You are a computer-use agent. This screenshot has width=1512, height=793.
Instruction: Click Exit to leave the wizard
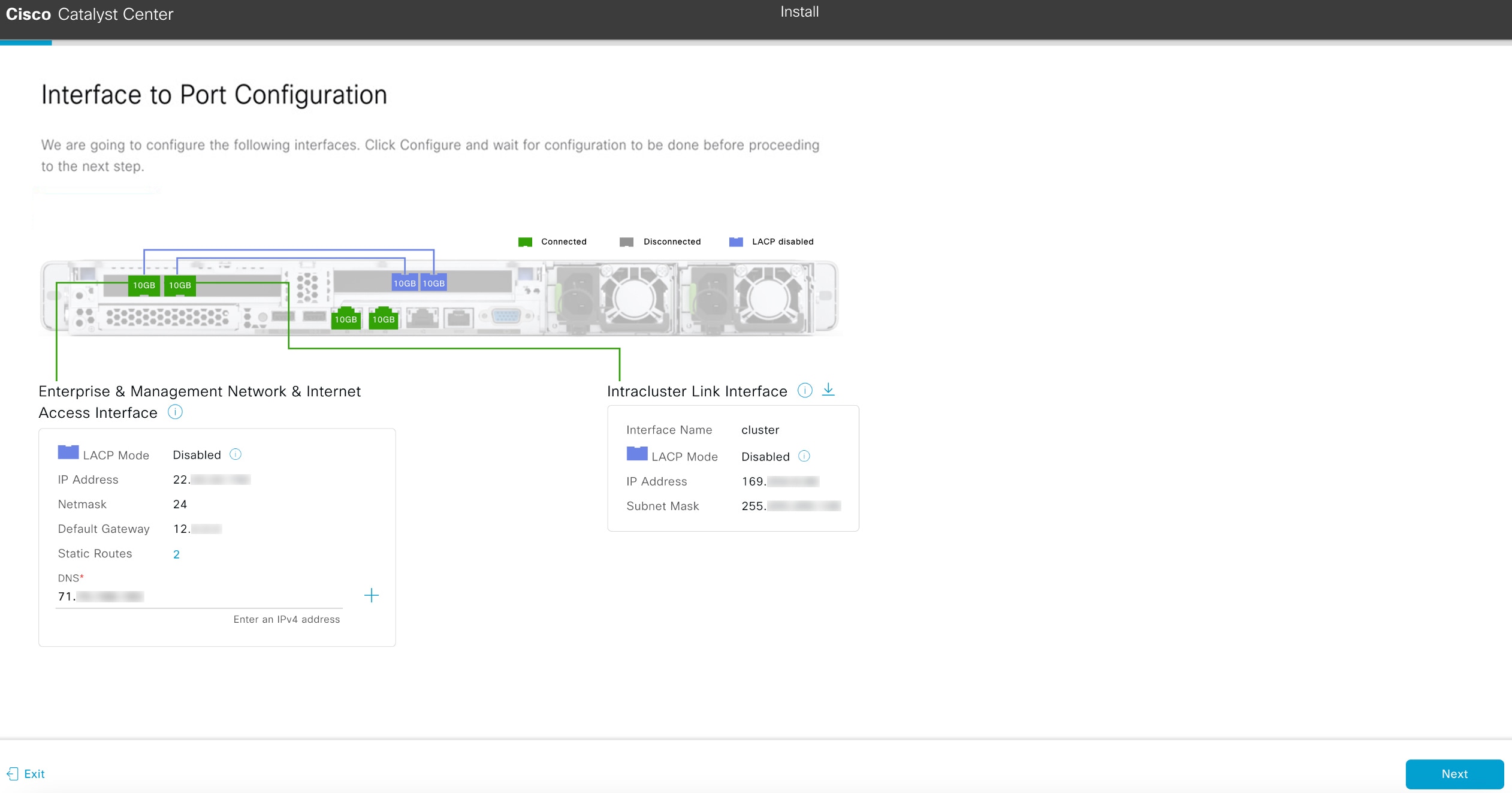click(x=34, y=774)
